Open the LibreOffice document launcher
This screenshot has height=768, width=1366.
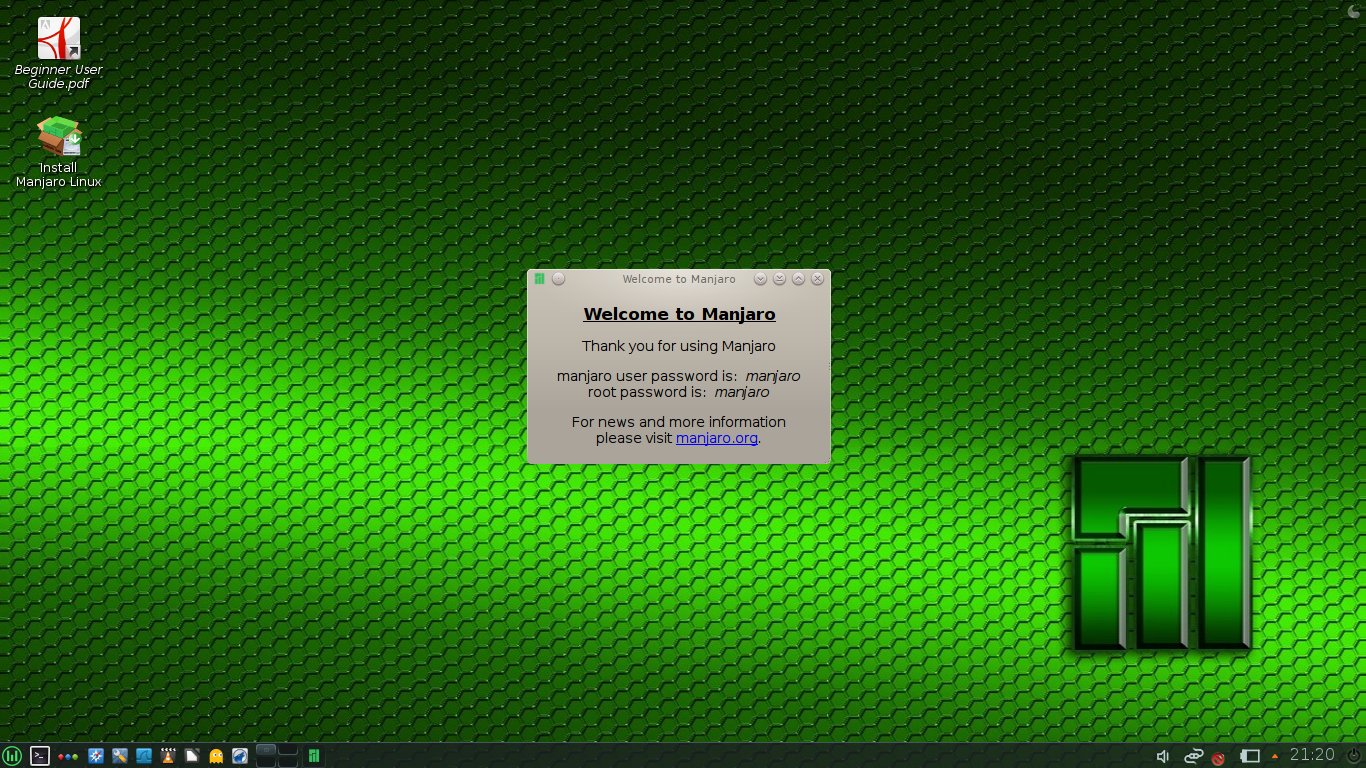tap(192, 756)
